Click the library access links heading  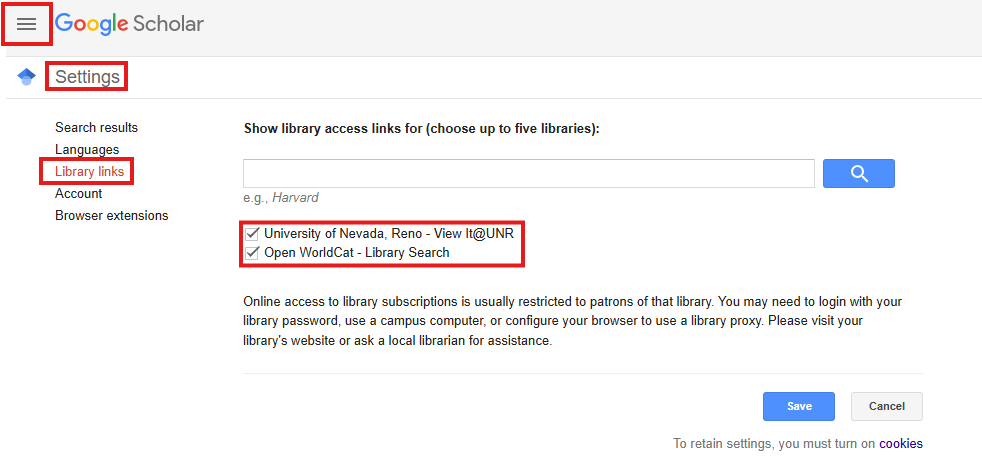(x=421, y=129)
